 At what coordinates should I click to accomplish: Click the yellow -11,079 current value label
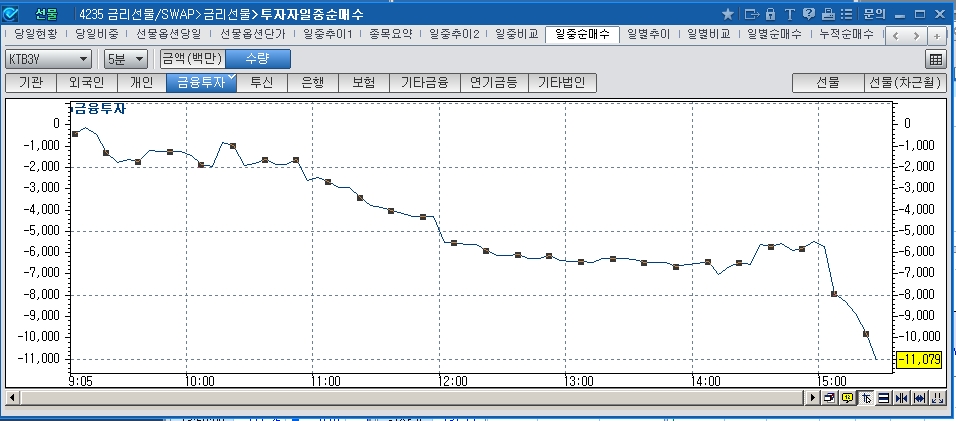pyautogui.click(x=919, y=359)
